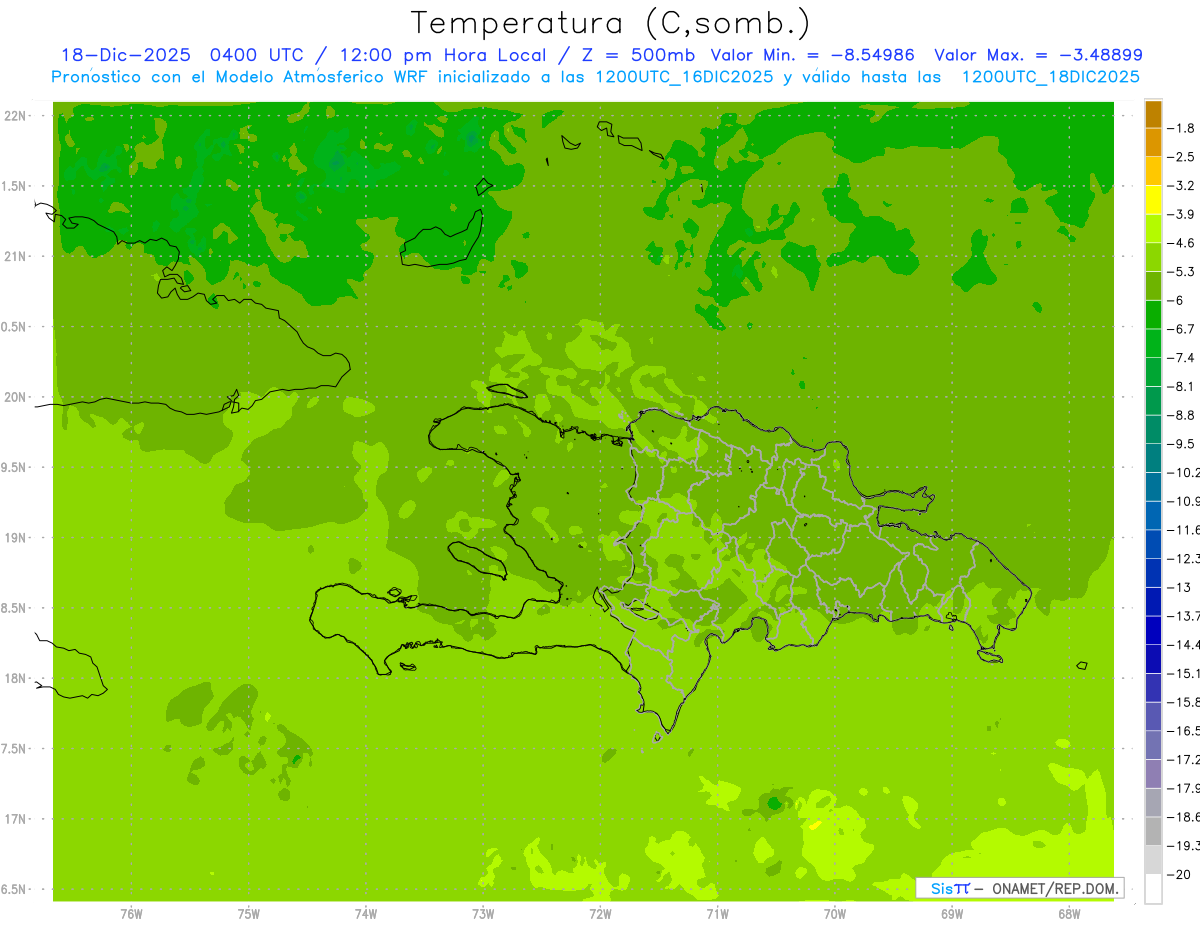Screen dimensions: 1200x927
Task: Click the "-3.9" colorbar label
Action: [x=1183, y=214]
